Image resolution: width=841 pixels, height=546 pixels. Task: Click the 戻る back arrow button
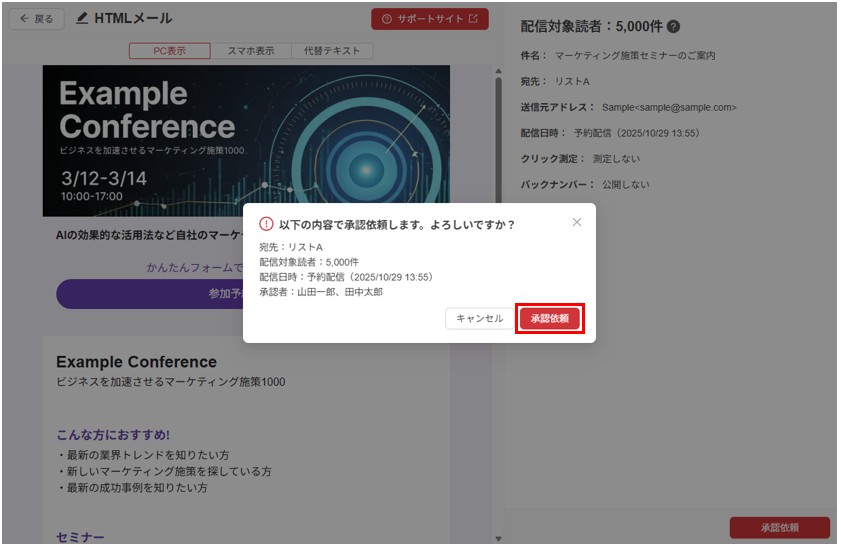36,19
